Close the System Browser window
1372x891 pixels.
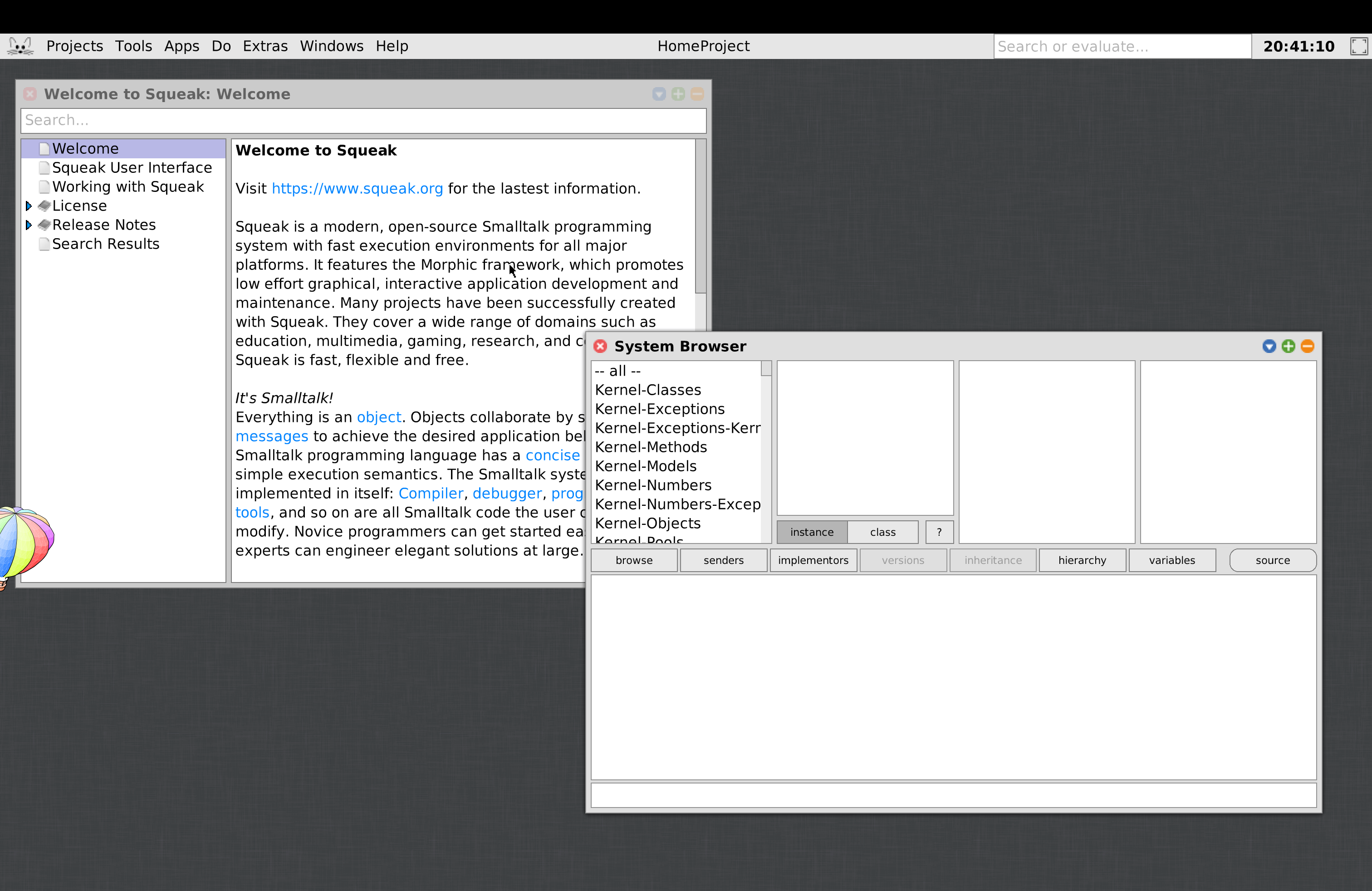600,346
